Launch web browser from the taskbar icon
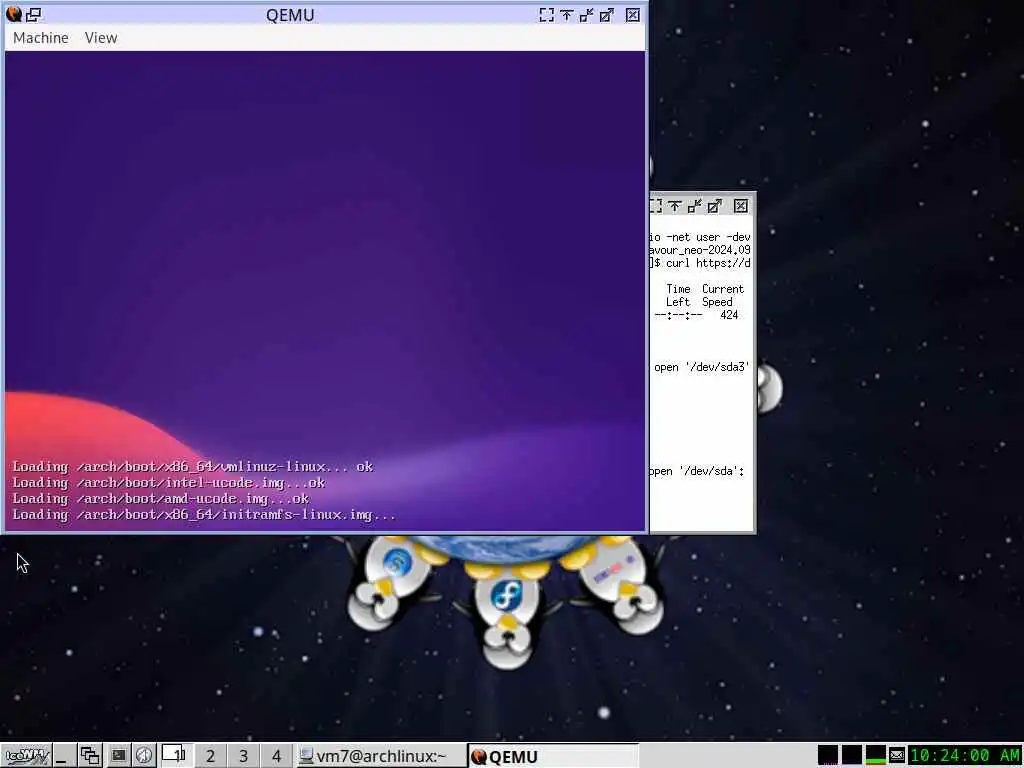 144,756
